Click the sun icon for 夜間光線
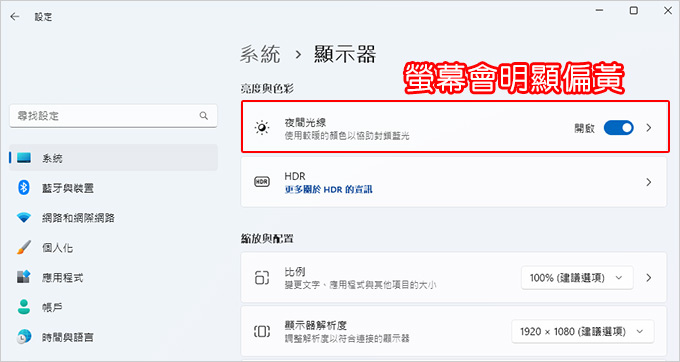680x362 pixels. 262,128
